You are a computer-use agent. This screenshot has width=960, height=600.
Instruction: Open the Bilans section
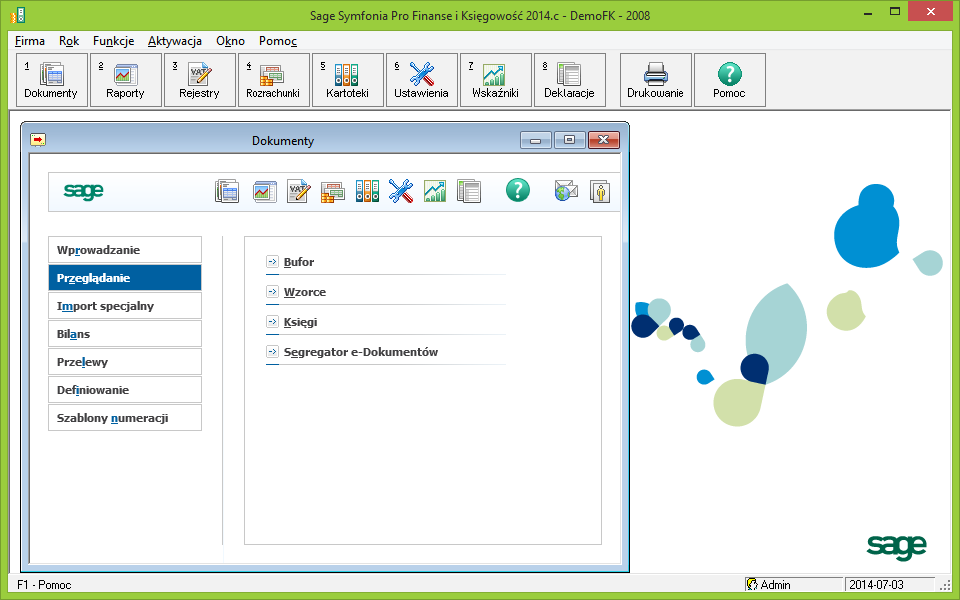coord(125,334)
